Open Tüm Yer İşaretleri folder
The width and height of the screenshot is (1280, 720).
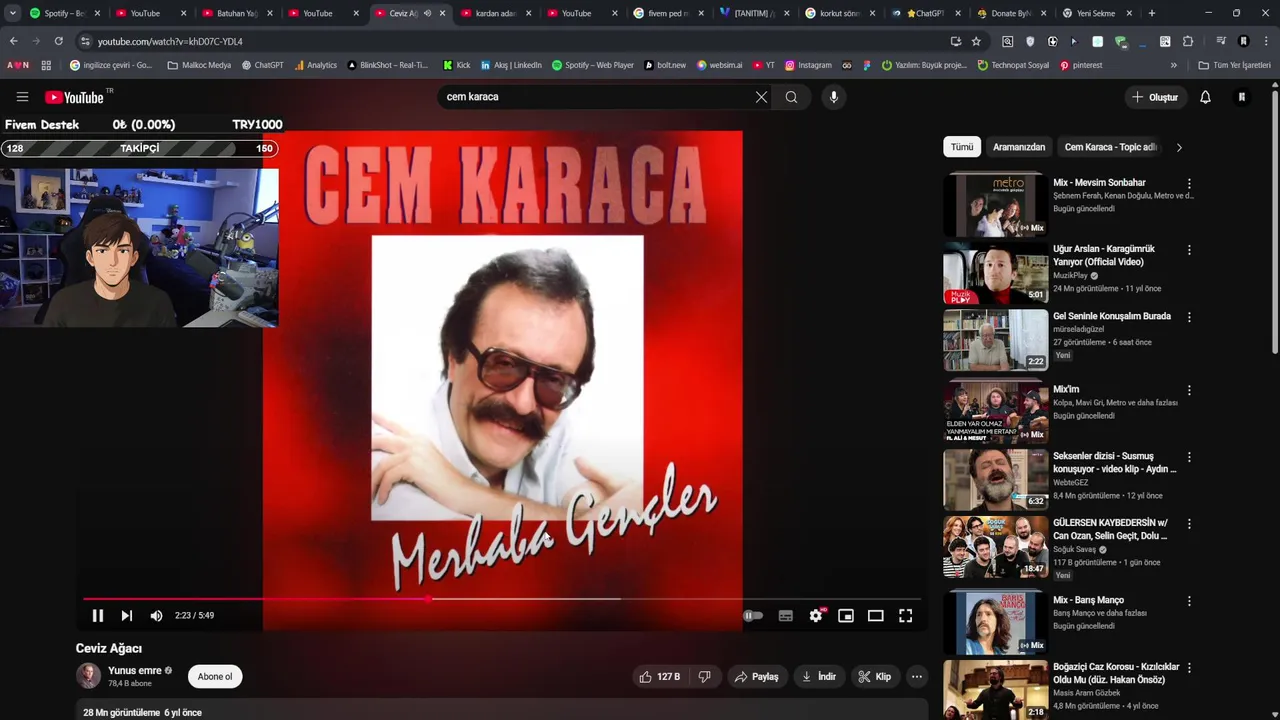pos(1235,65)
